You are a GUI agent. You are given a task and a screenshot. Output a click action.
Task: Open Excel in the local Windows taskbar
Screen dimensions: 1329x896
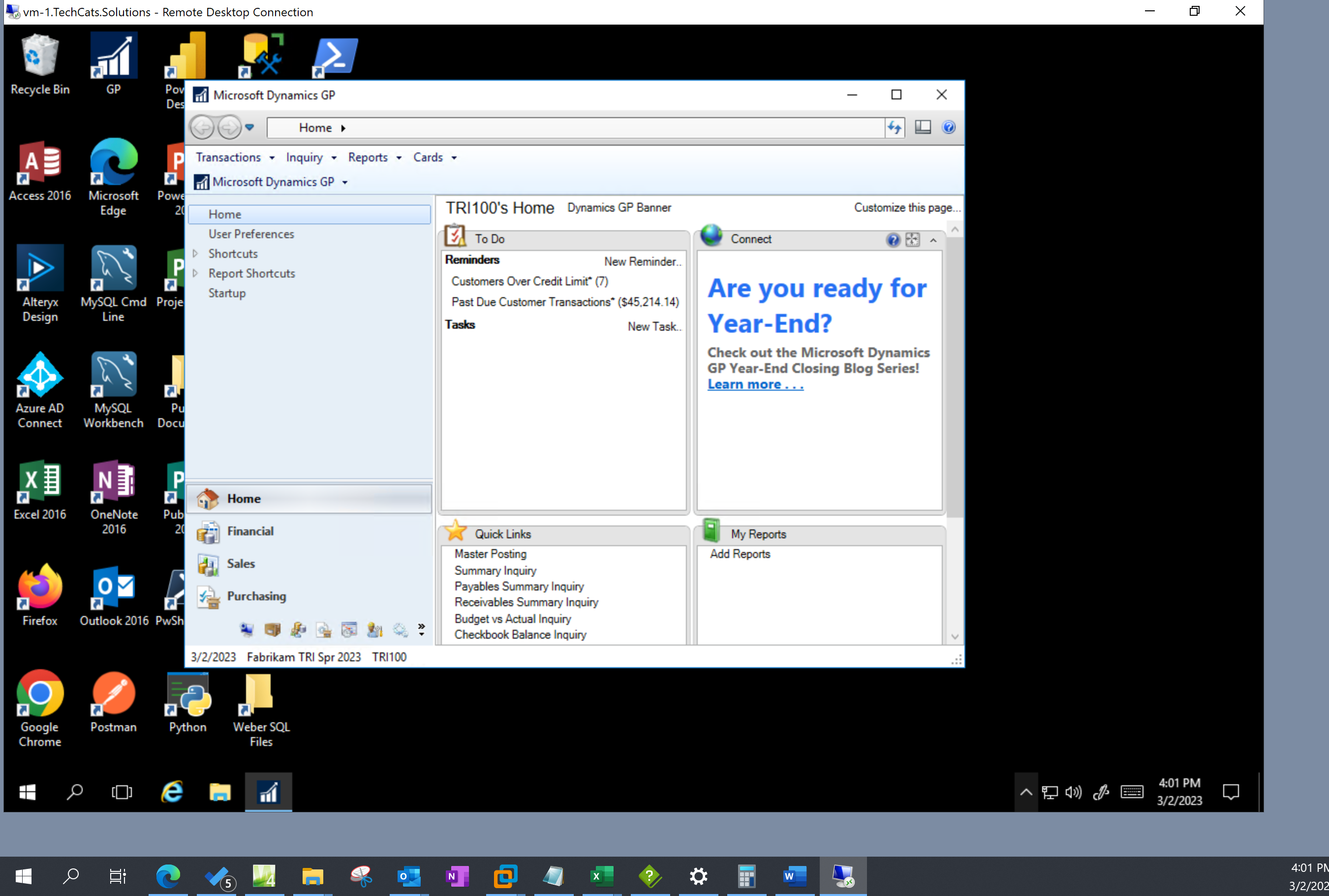[x=601, y=876]
